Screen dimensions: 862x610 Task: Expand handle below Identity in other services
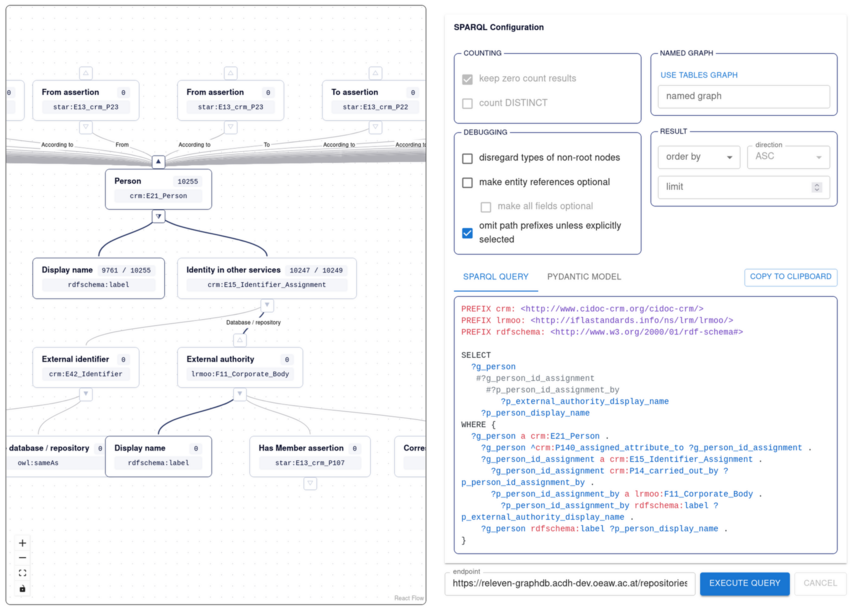click(x=267, y=305)
